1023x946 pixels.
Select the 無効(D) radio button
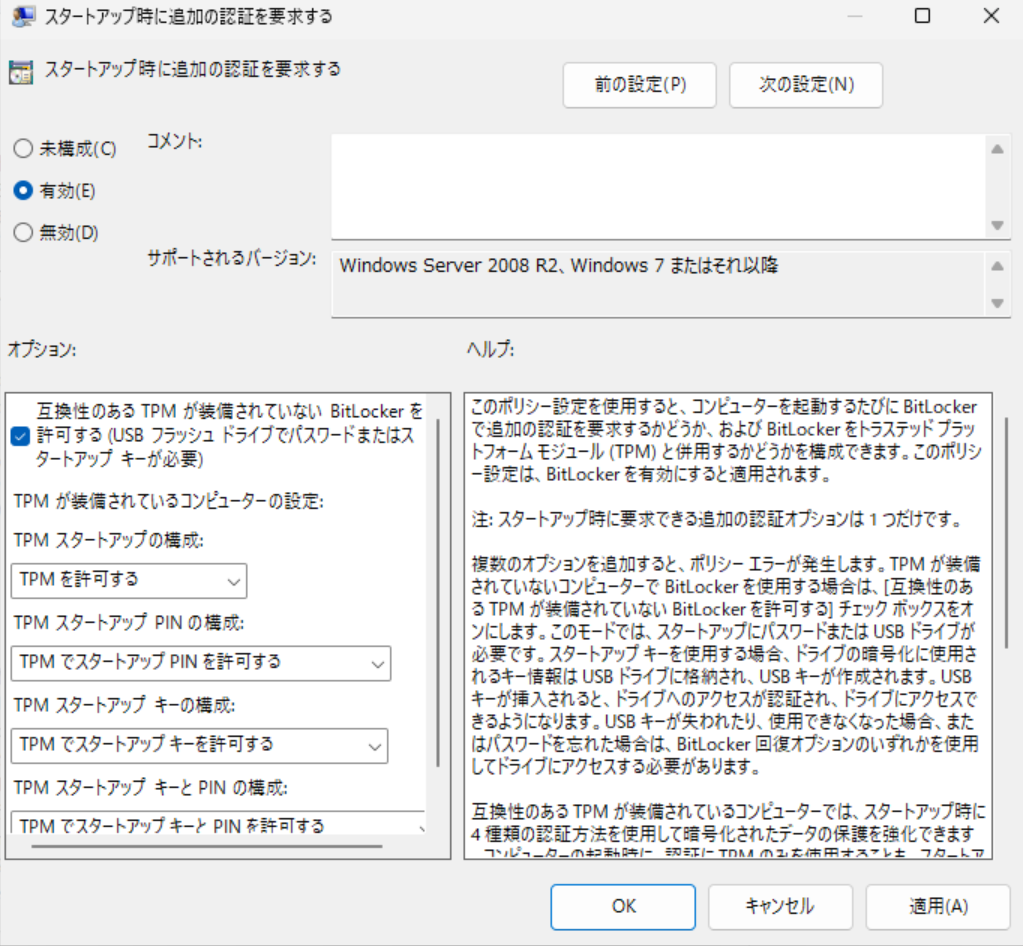(23, 233)
